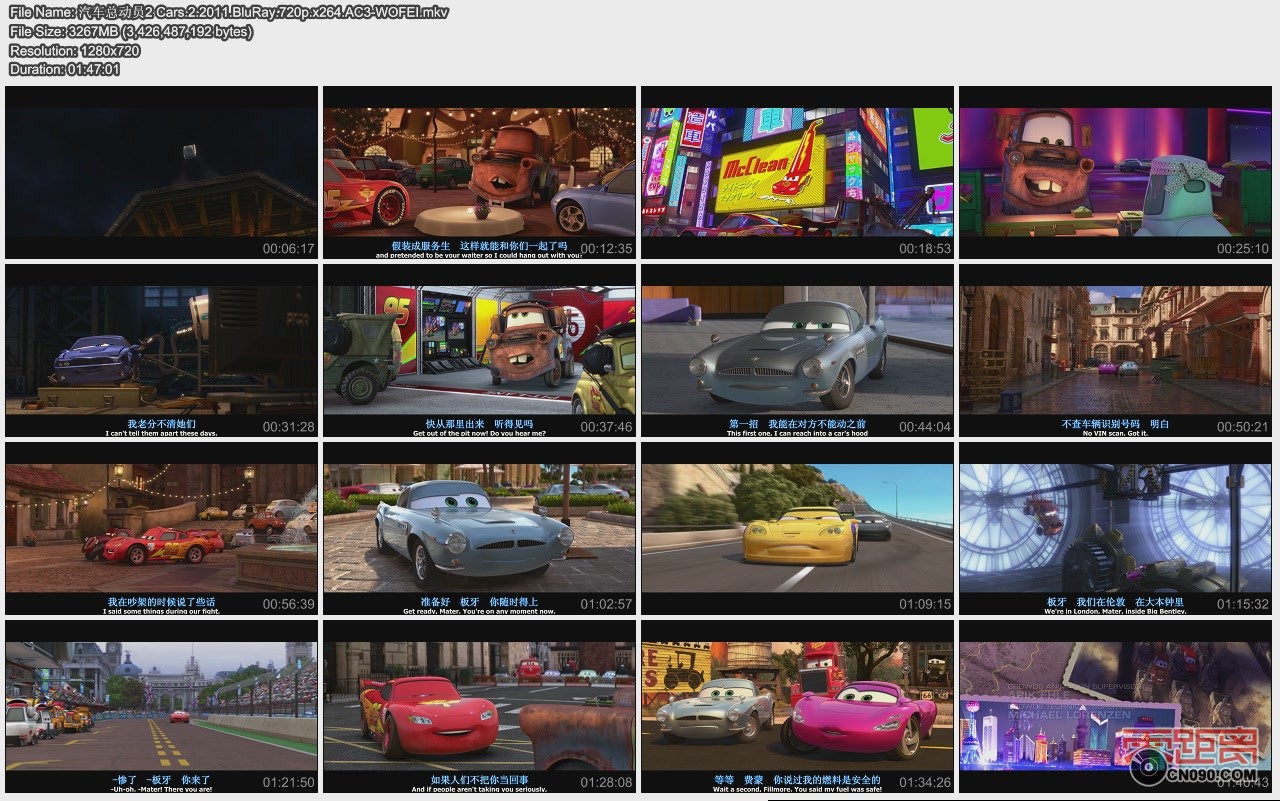
Task: Click subtitle 'No VIN scan. Got it.'
Action: tap(1115, 434)
